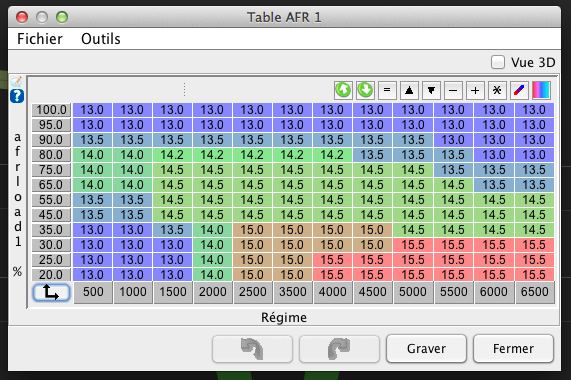Open the Fichier menu
This screenshot has height=380, width=571.
coord(40,39)
